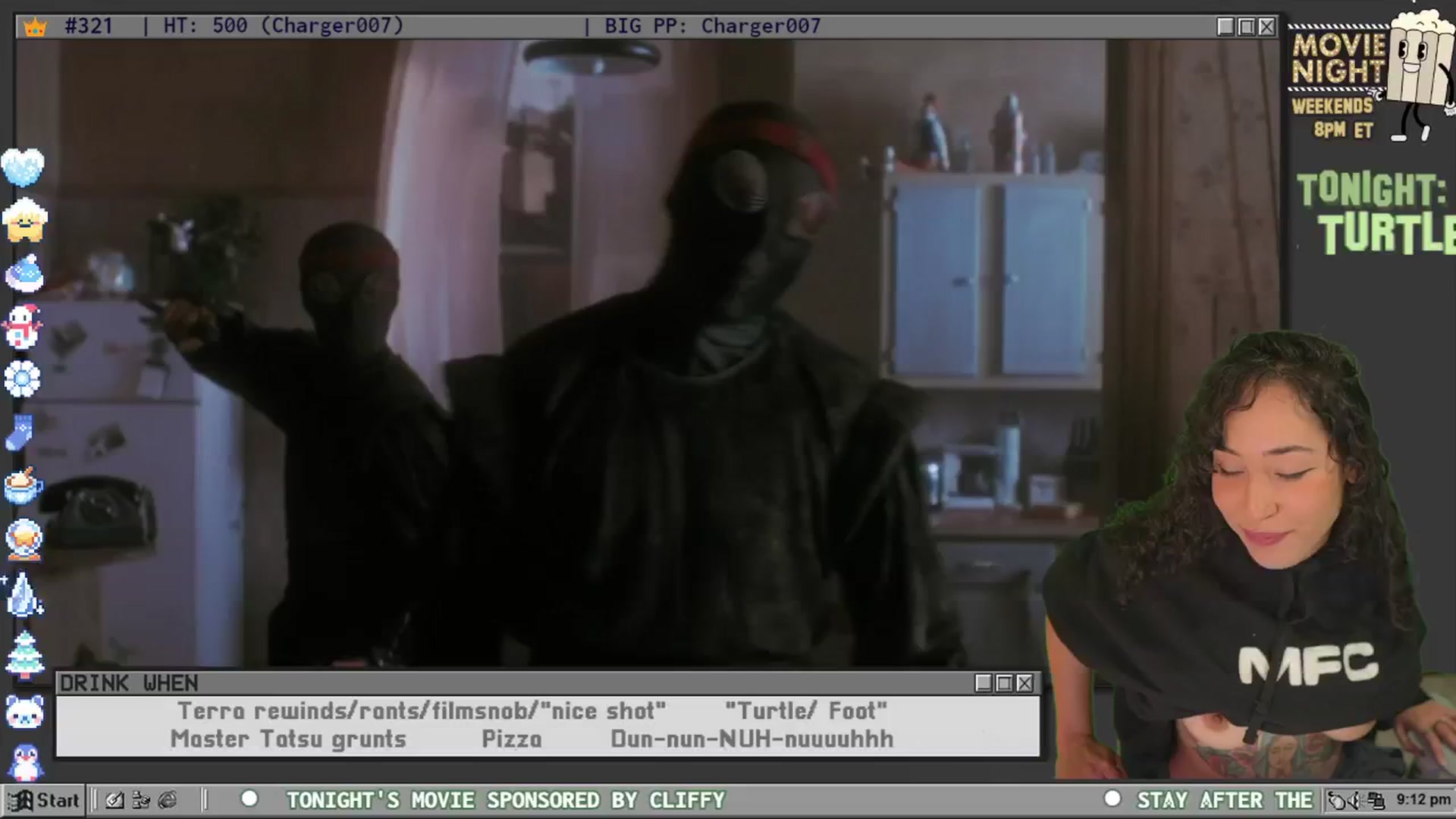Click the snow globe icon
This screenshot has height=819, width=1456.
coord(24,540)
